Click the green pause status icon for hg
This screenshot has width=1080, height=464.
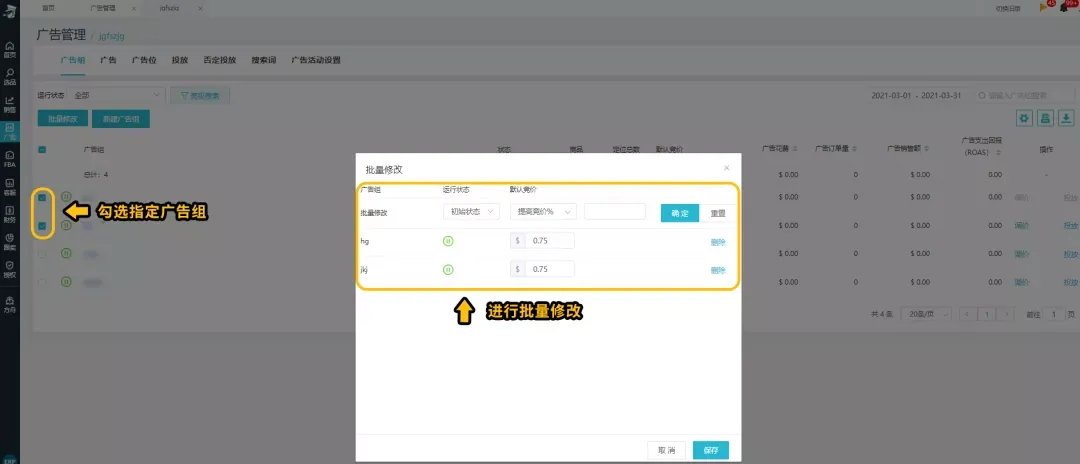click(448, 240)
